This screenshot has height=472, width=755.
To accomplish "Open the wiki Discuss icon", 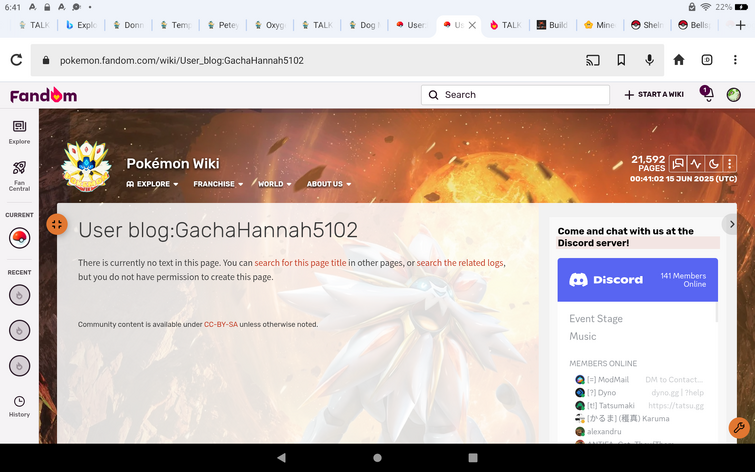I will [x=677, y=164].
